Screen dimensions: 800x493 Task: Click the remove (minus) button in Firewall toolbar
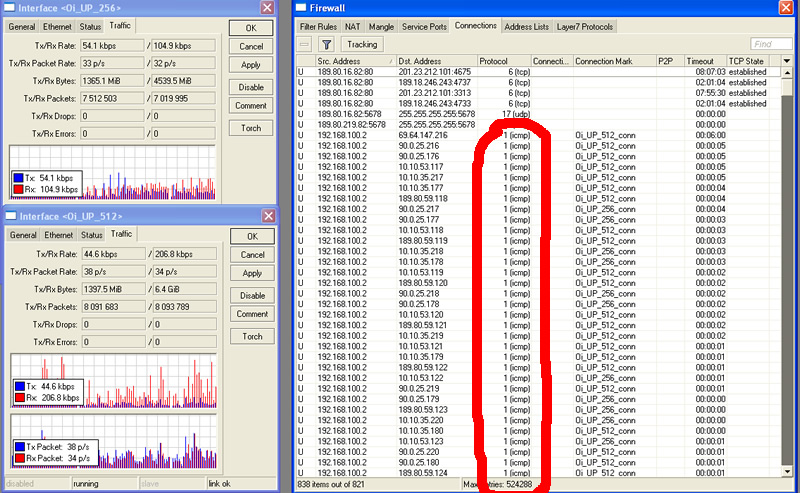305,44
